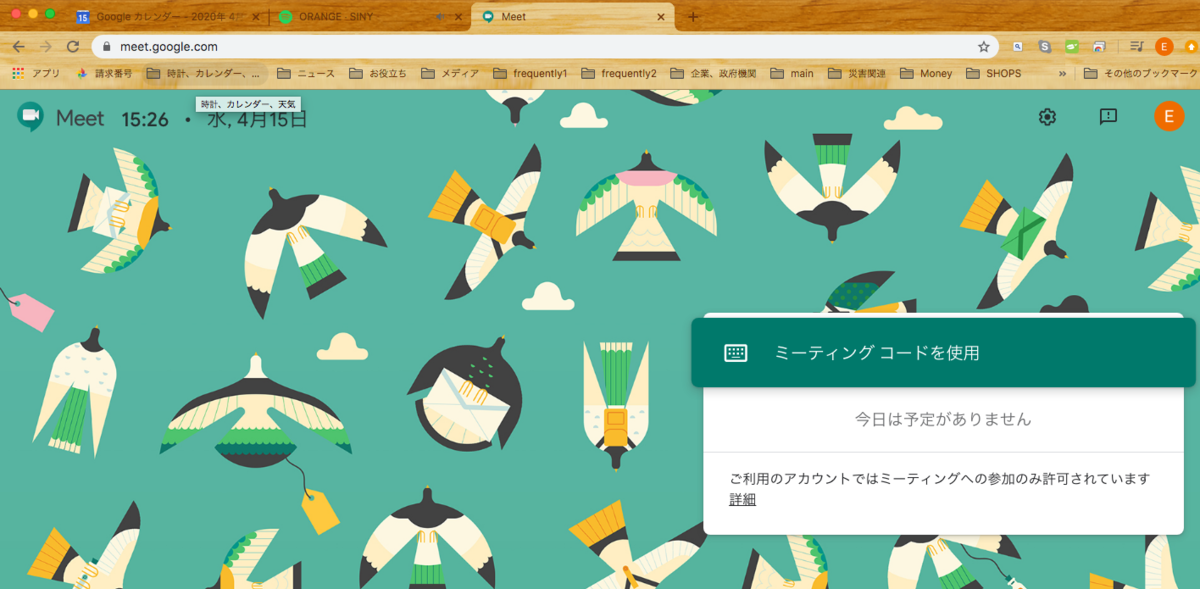1200x589 pixels.
Task: Close the Meet tab
Action: [x=661, y=17]
